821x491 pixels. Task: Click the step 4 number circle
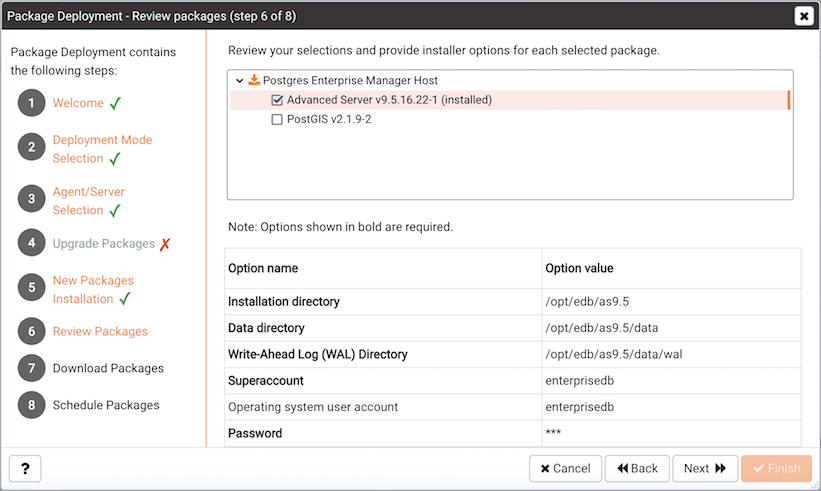point(31,243)
